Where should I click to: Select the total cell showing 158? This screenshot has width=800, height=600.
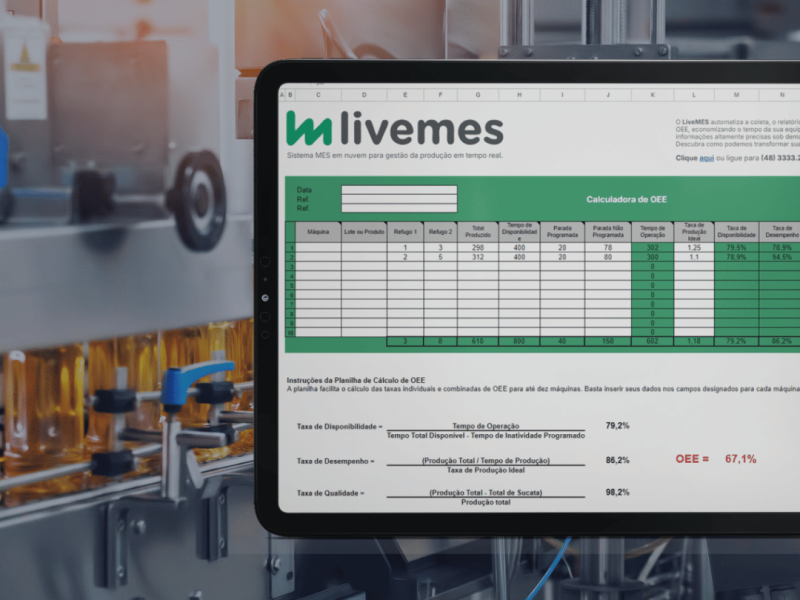click(608, 341)
